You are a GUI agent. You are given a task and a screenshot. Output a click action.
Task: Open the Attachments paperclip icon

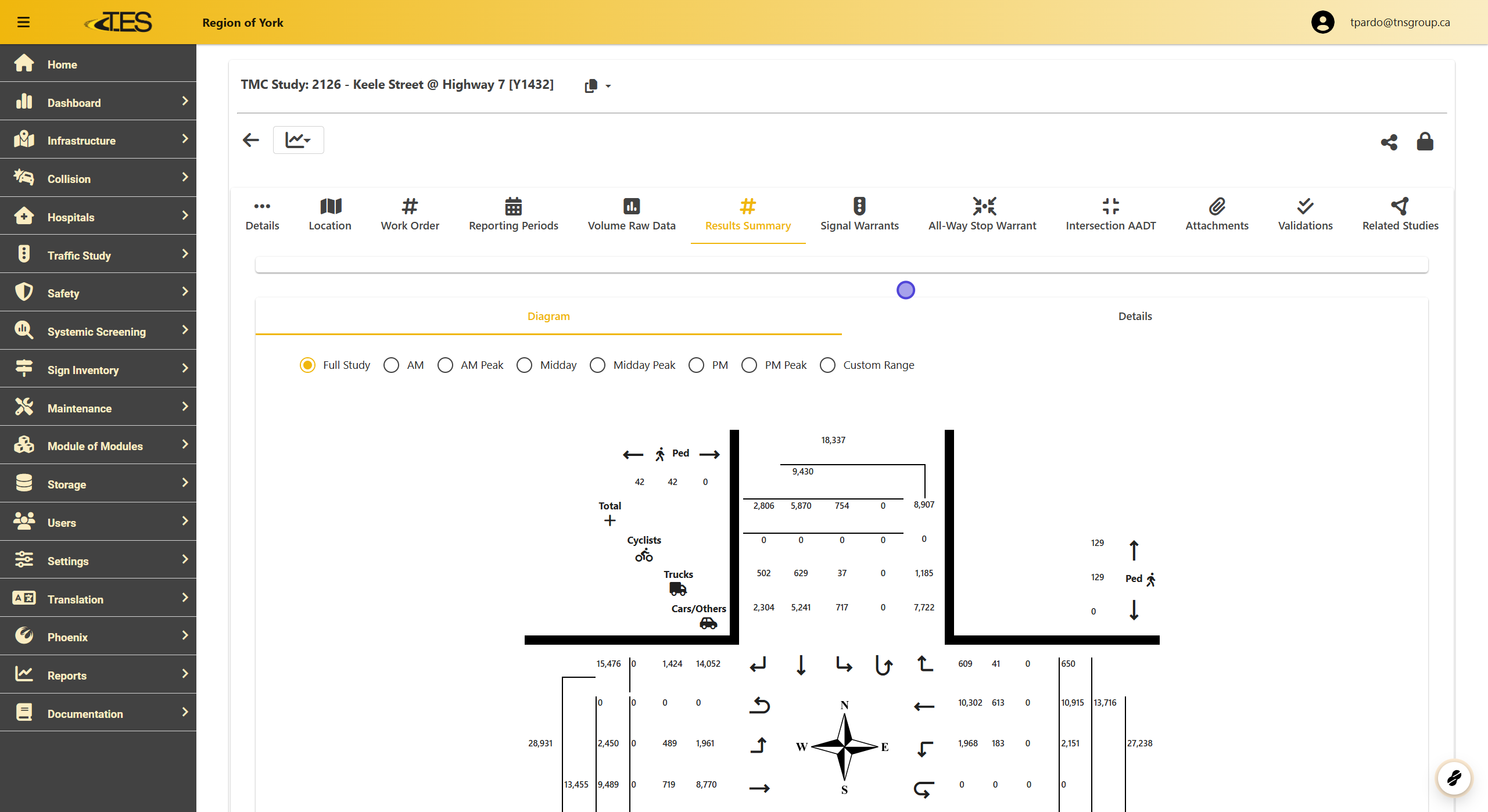pyautogui.click(x=1216, y=206)
